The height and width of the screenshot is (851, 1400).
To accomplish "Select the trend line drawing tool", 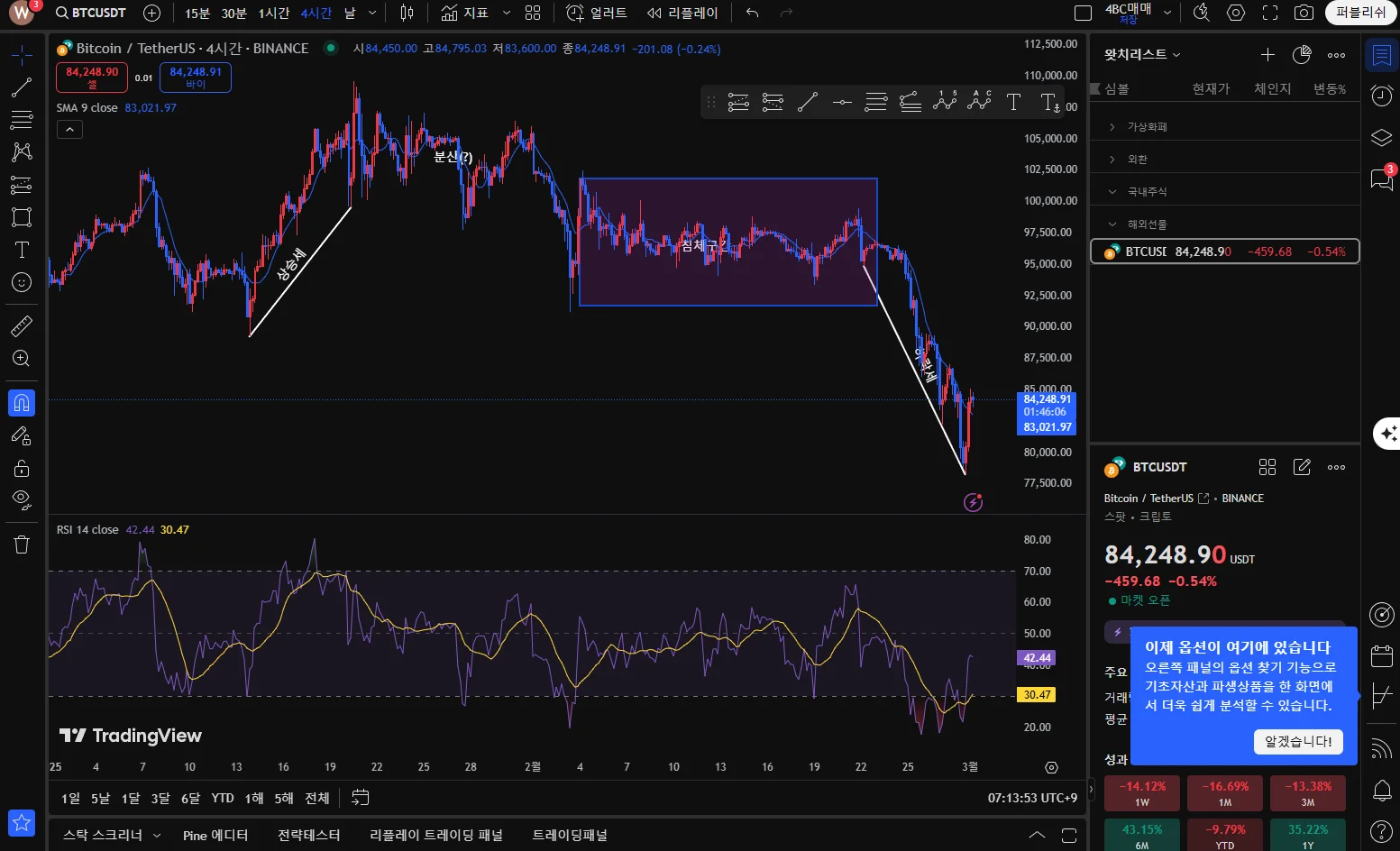I will [x=22, y=87].
